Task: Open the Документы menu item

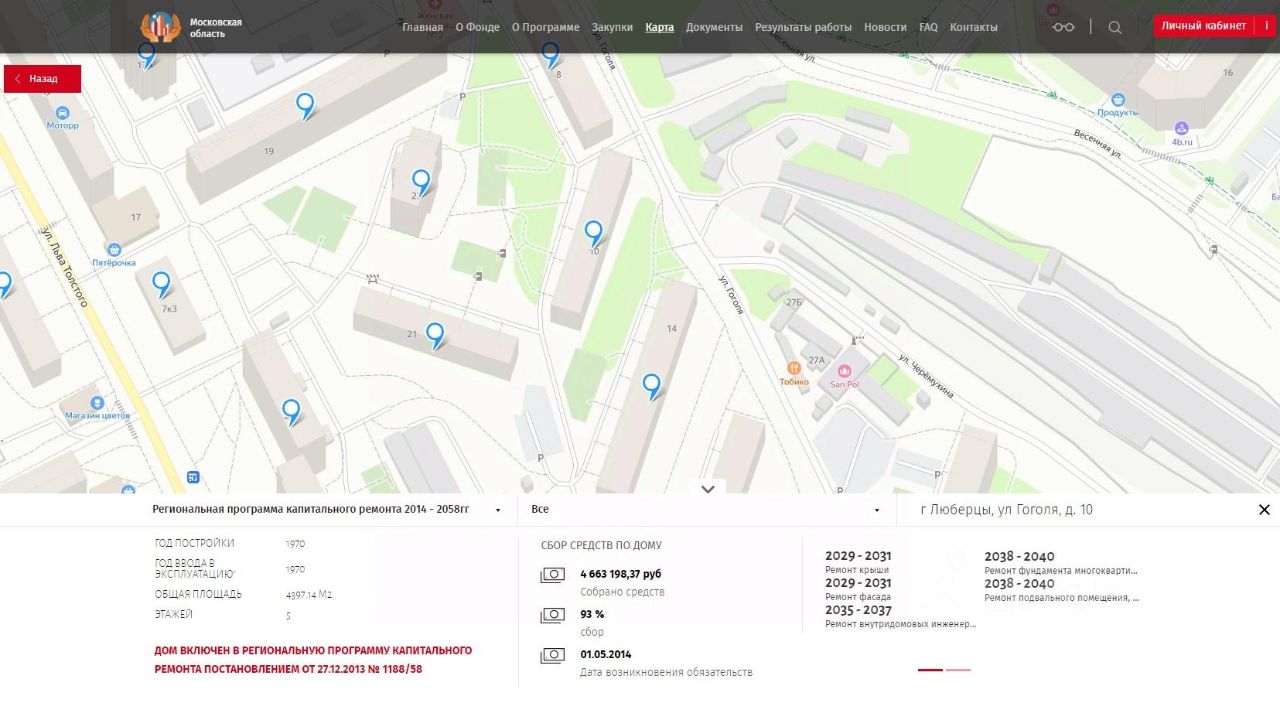Action: (x=714, y=27)
